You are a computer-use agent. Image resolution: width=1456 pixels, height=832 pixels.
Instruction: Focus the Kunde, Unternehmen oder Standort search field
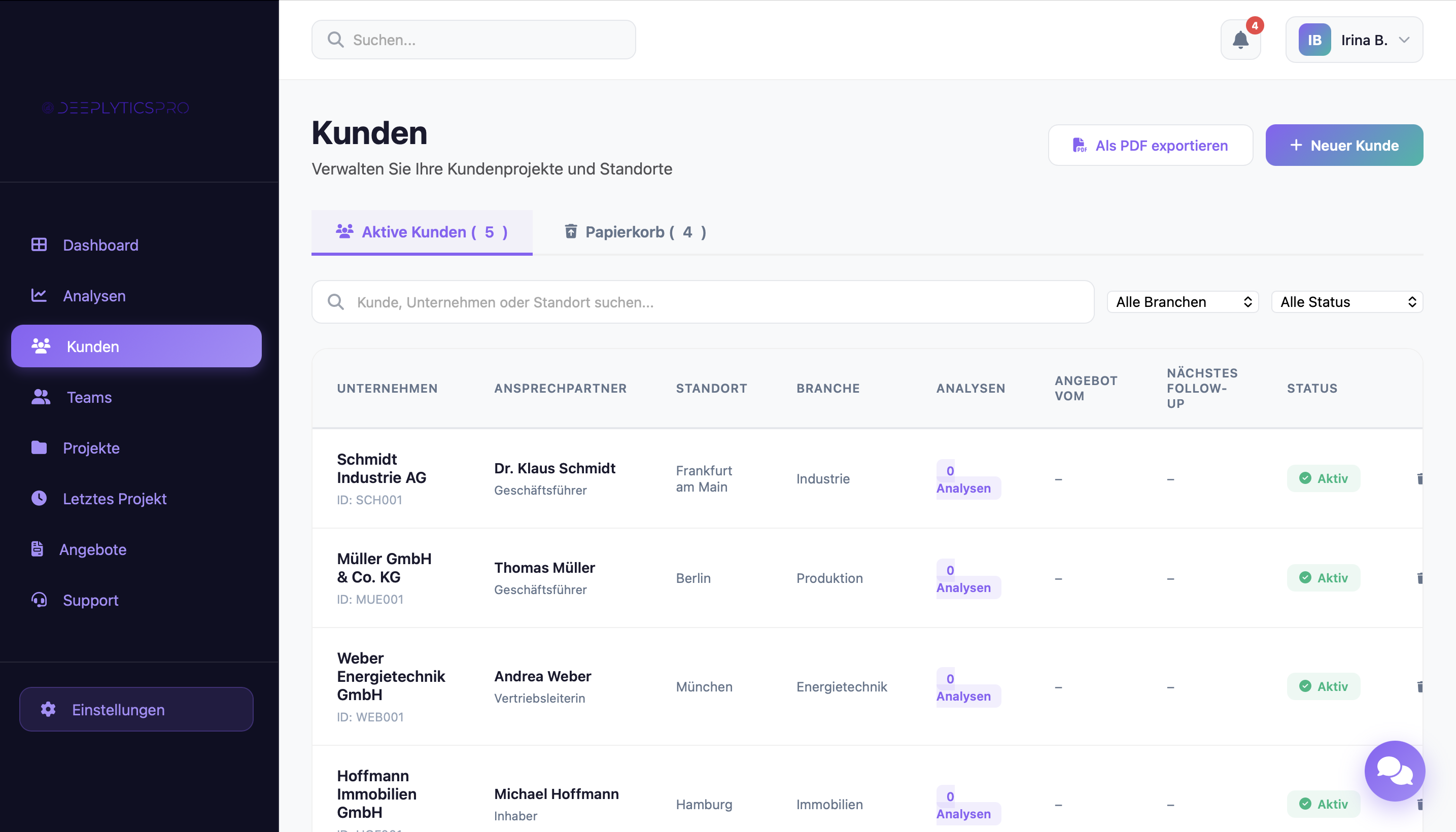tap(703, 302)
